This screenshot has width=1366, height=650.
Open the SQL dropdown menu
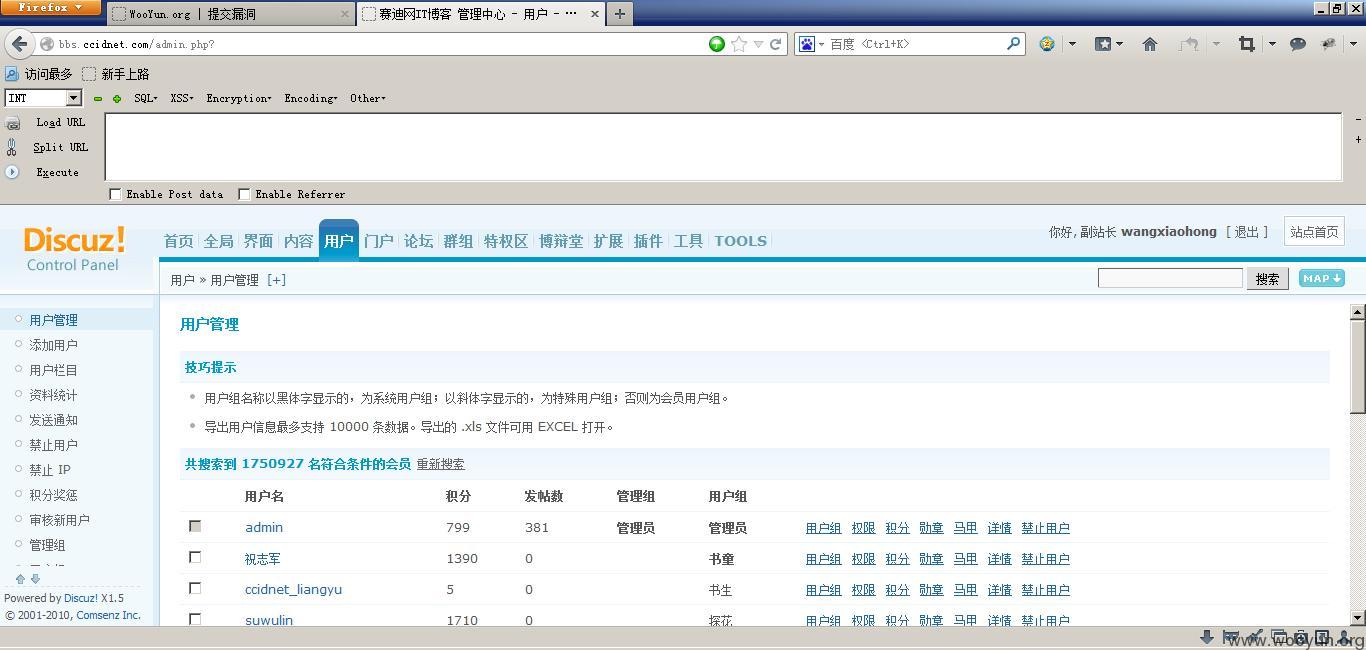[x=146, y=98]
